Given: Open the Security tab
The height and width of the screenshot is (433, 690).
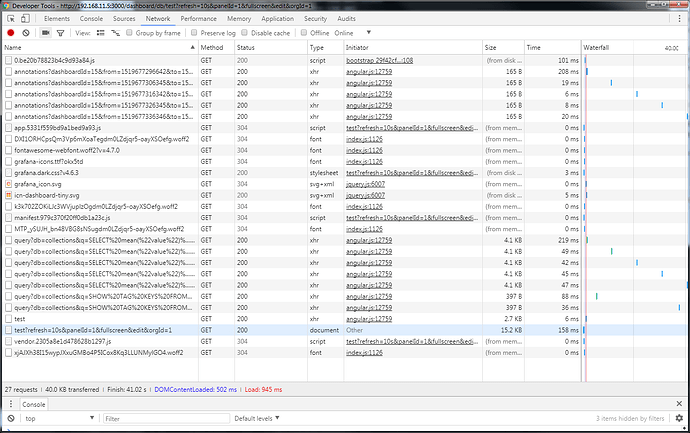Looking at the screenshot, I should (316, 18).
